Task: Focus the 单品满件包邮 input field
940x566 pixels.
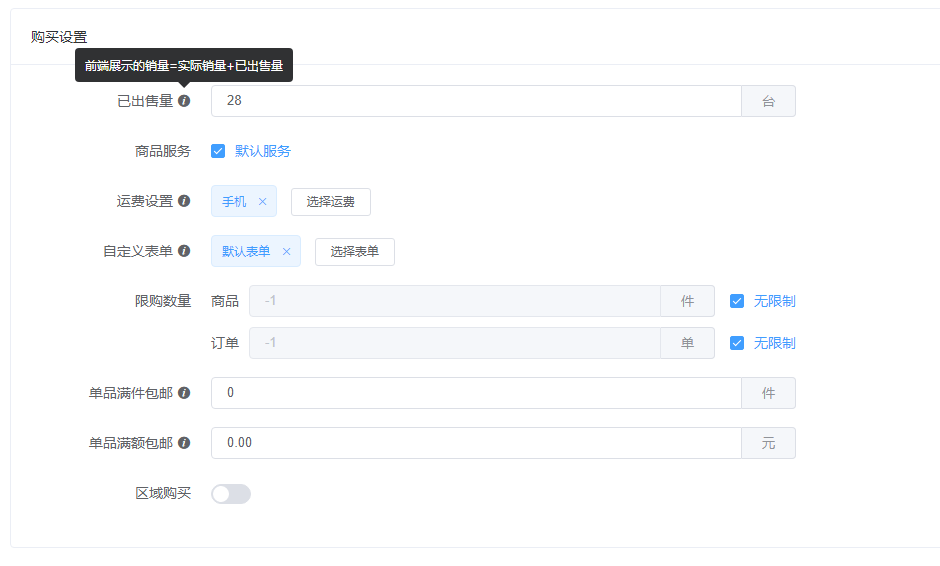Action: tap(476, 393)
